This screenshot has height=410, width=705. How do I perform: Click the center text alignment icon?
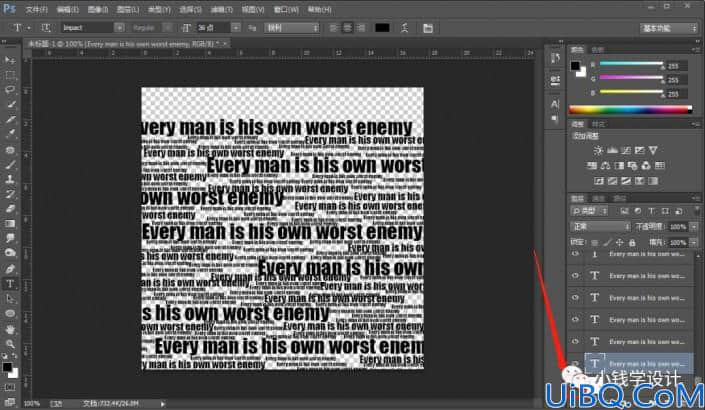pos(347,28)
